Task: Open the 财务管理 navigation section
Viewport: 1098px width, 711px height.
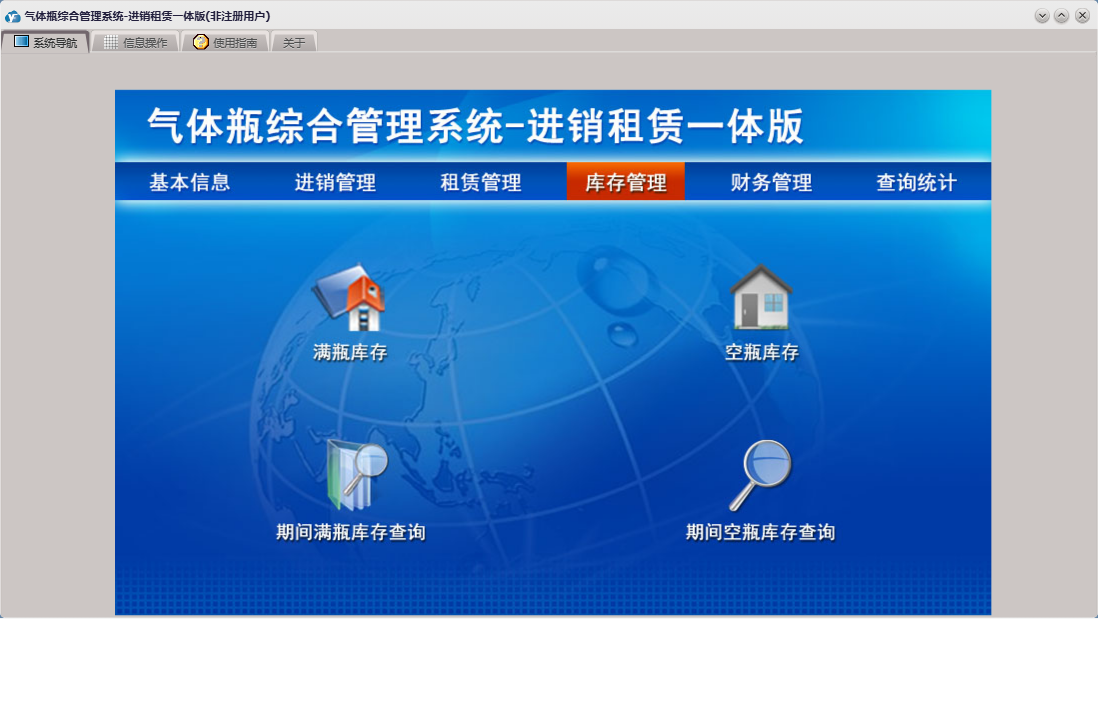Action: (x=771, y=182)
